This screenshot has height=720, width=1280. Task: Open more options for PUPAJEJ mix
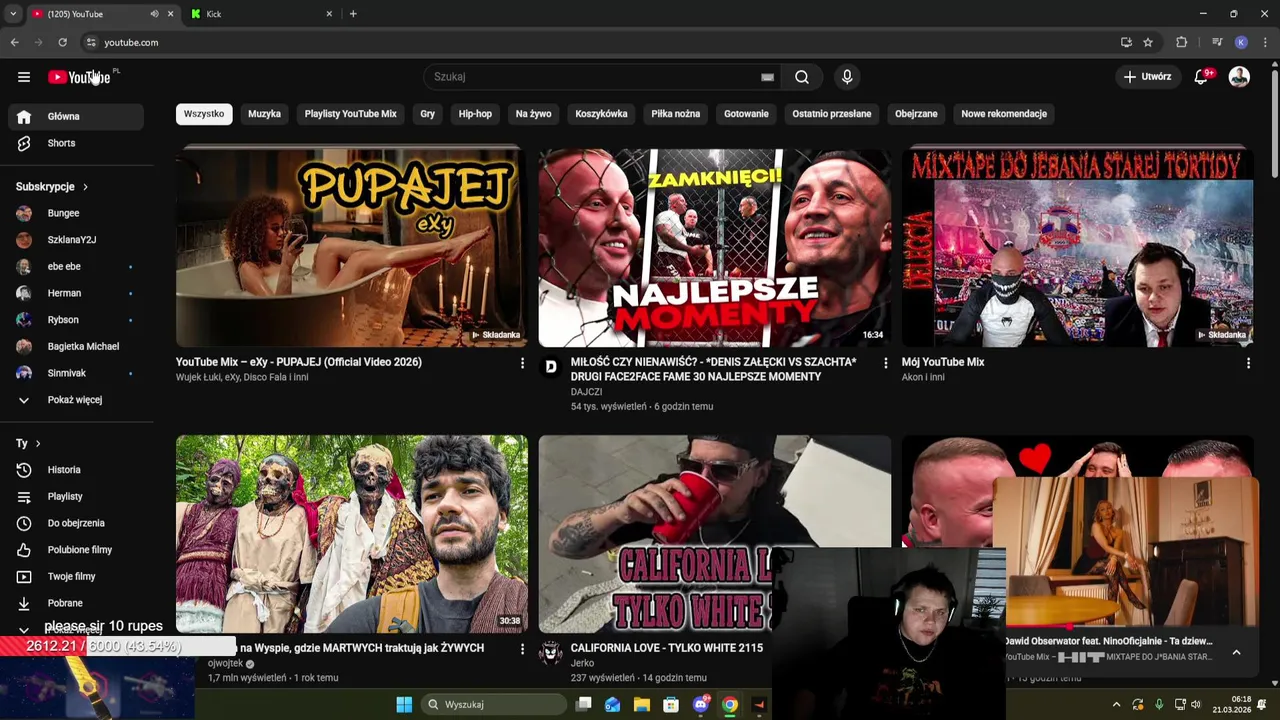521,363
